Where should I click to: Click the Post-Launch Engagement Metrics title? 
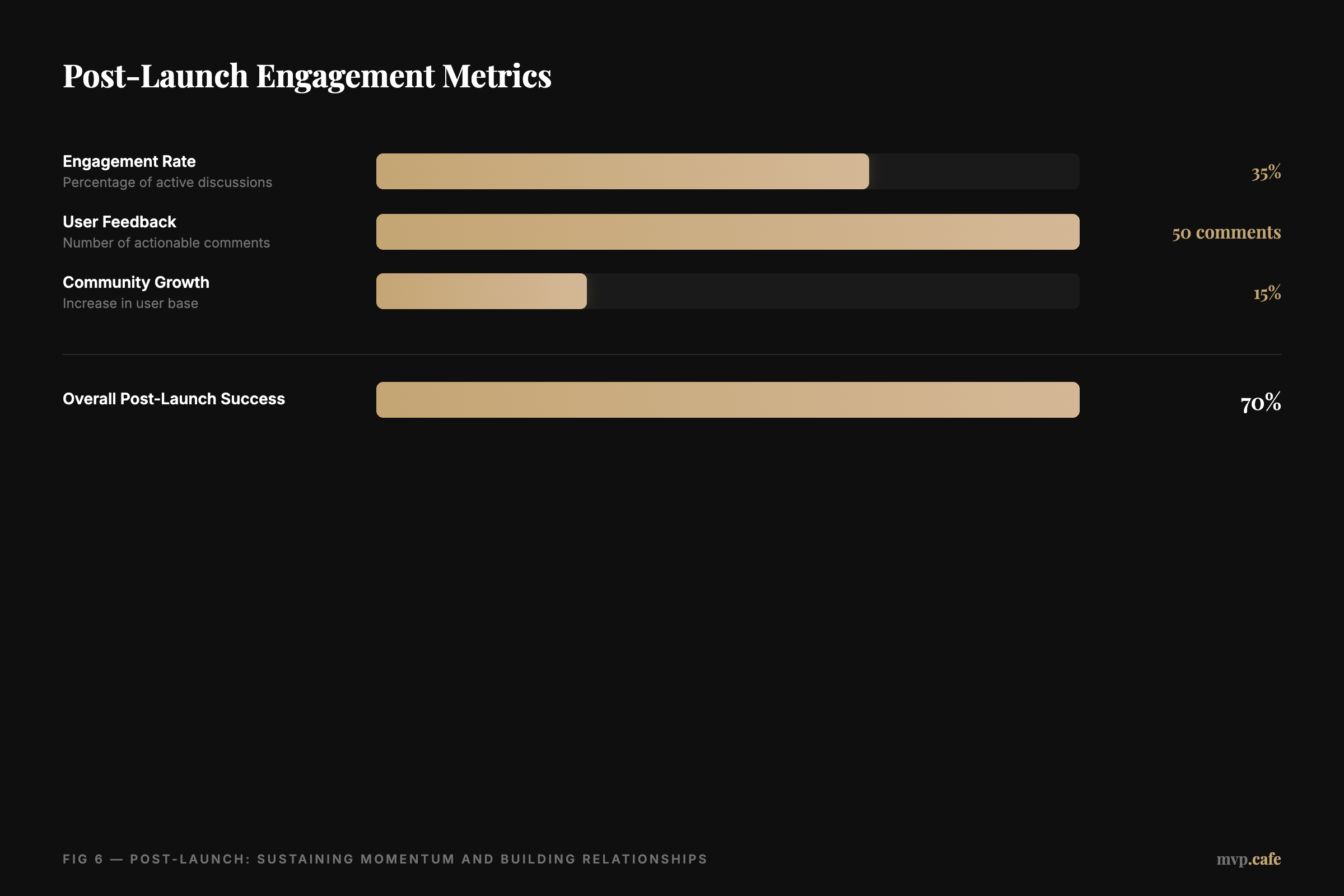(307, 76)
